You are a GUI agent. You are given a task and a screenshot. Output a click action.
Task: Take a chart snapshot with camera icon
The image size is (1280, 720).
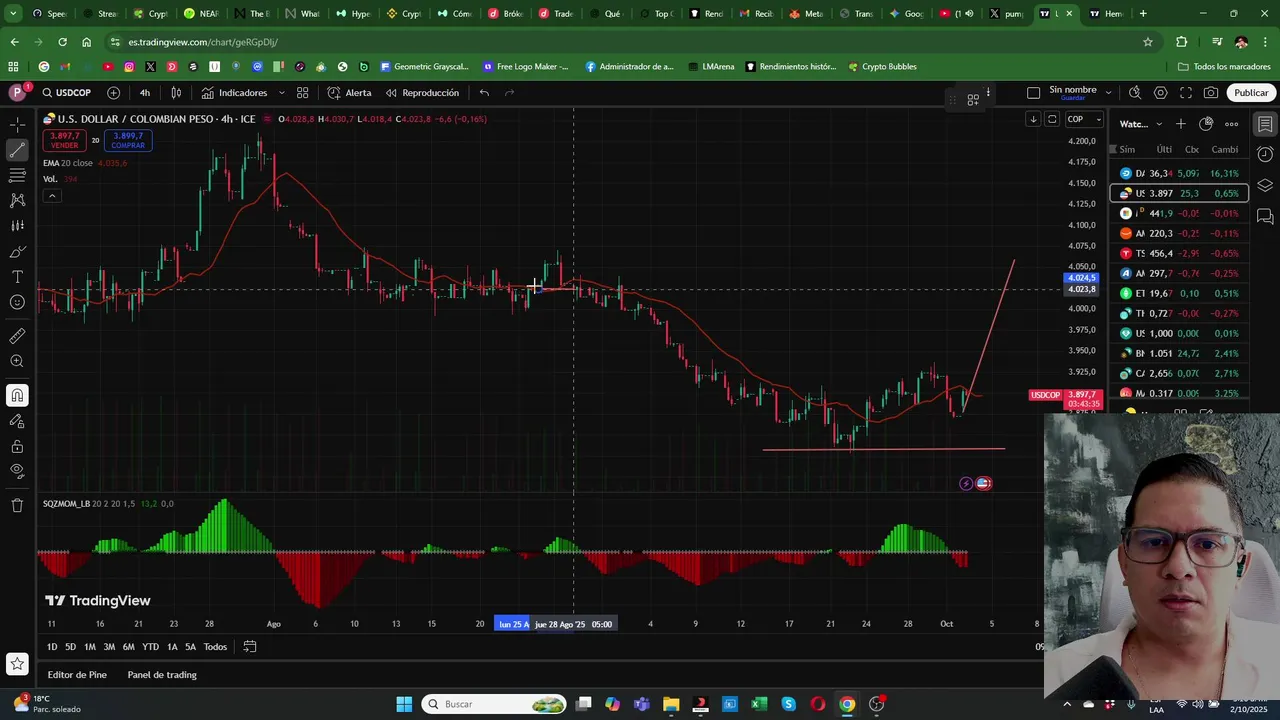click(1211, 93)
